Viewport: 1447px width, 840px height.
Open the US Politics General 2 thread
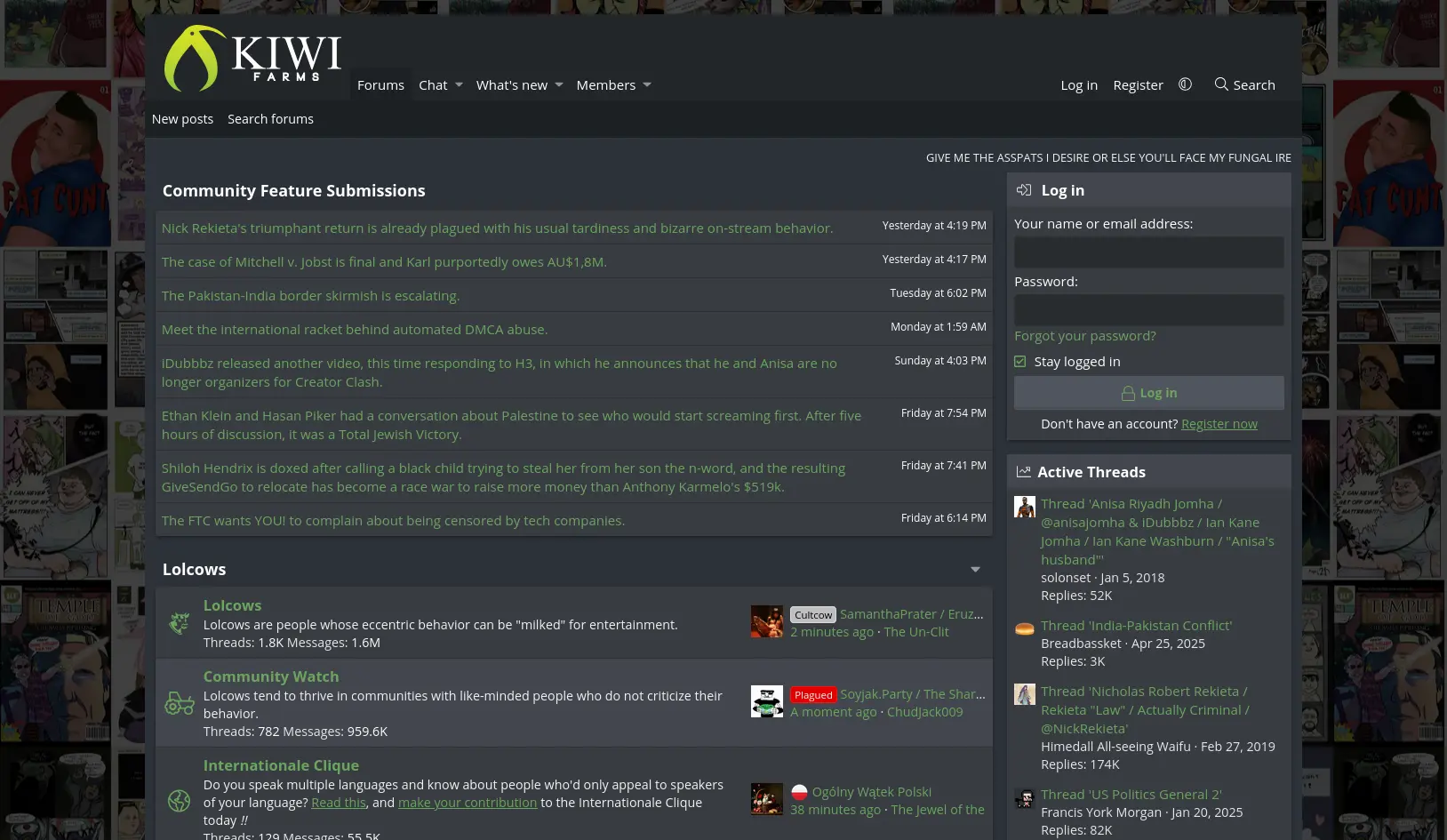point(1131,795)
